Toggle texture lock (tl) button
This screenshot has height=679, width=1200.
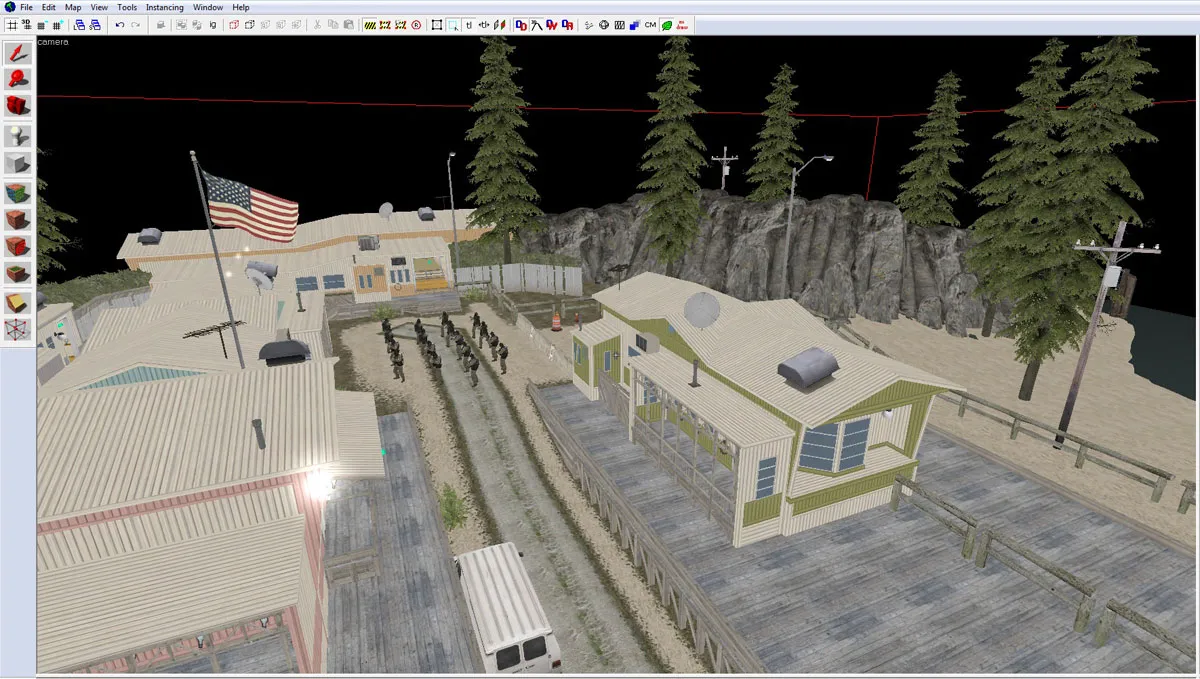(469, 24)
